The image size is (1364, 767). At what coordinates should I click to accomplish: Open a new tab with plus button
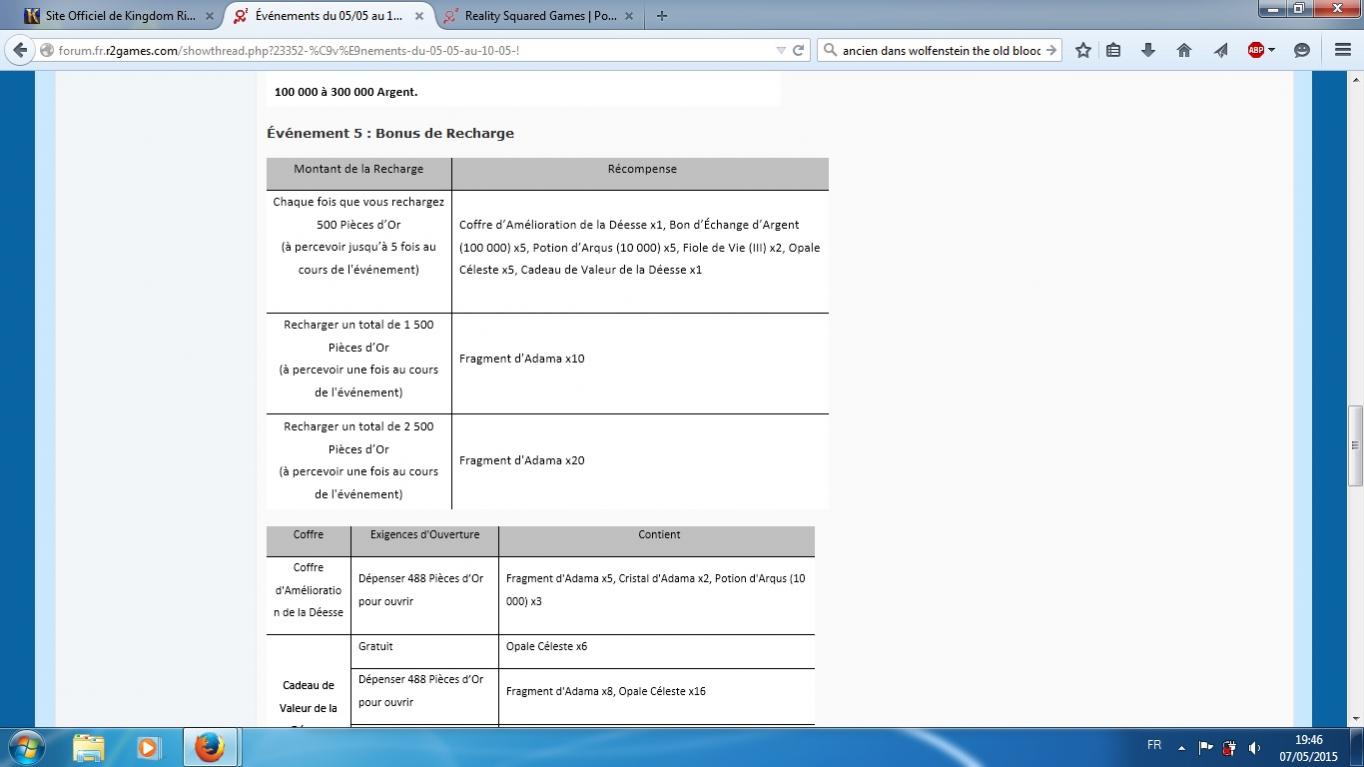point(661,16)
